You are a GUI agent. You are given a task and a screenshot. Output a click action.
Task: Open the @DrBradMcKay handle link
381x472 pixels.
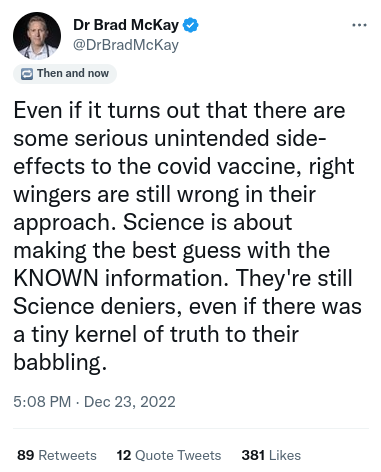126,45
